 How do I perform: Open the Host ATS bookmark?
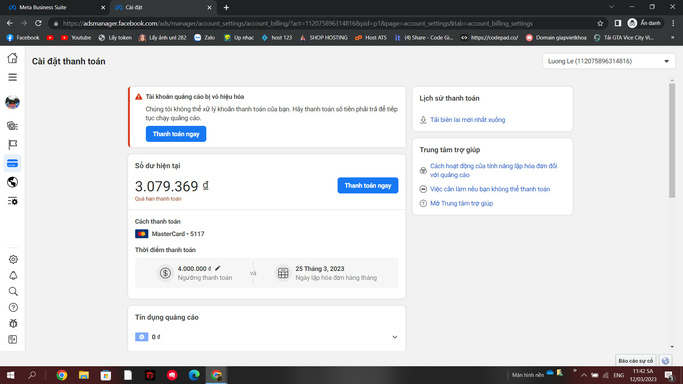371,38
